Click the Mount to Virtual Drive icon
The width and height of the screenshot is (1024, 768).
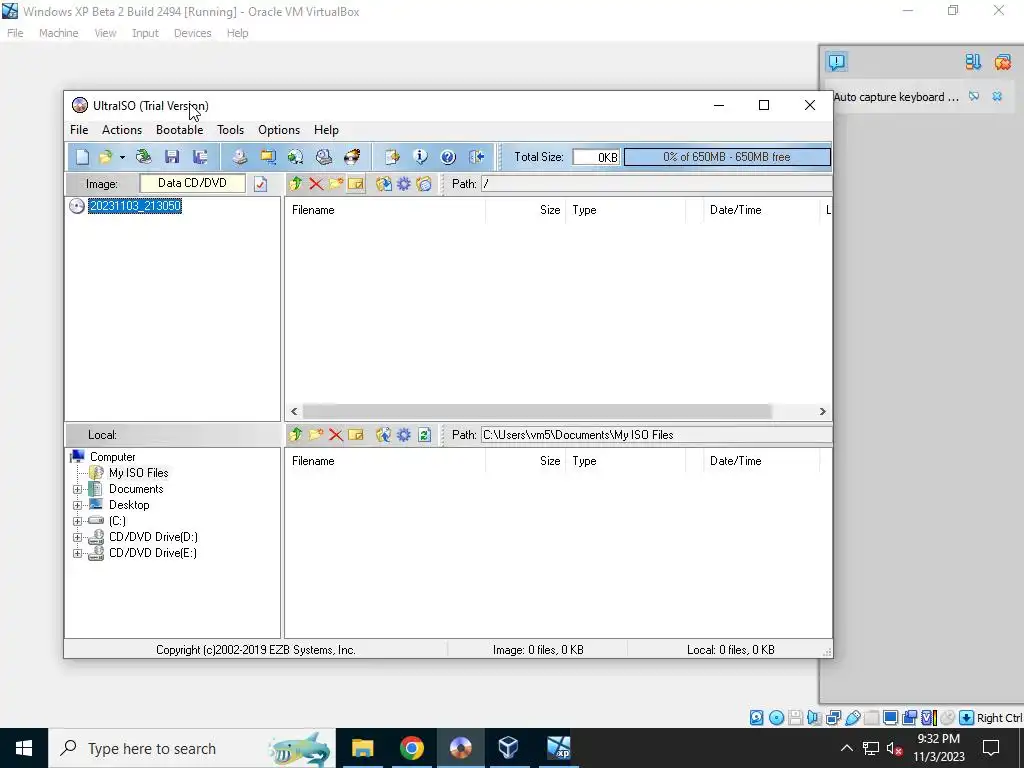click(x=324, y=157)
